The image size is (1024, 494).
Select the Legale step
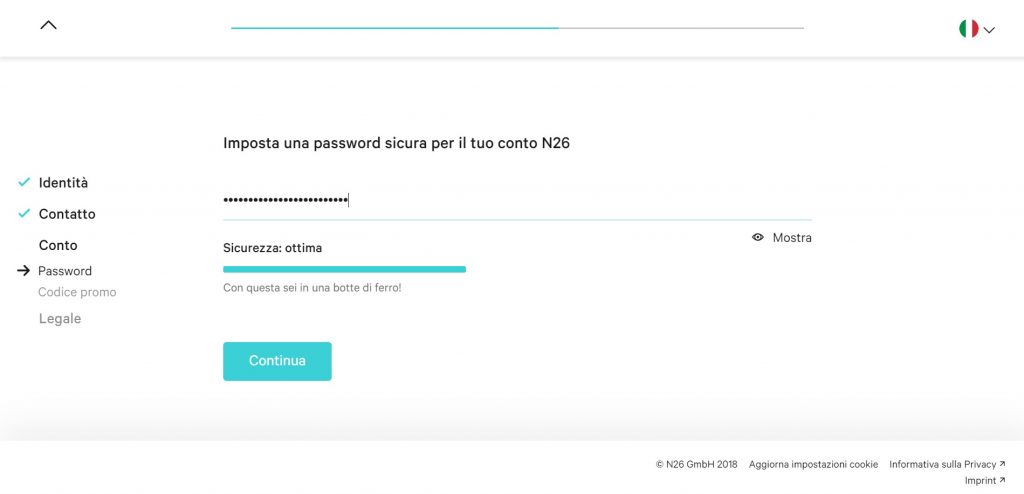[60, 319]
